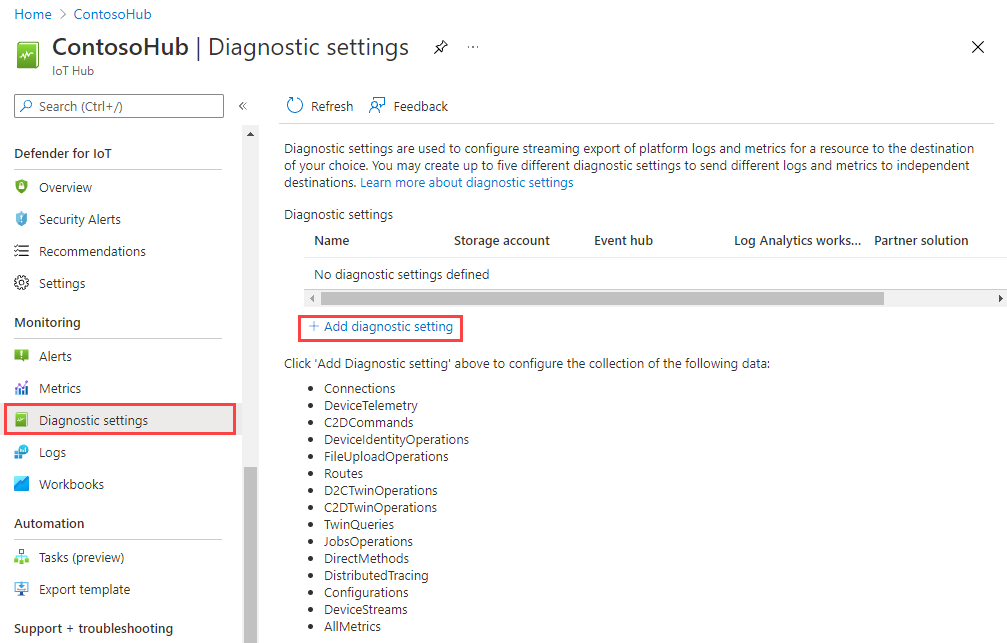Navigate to Home via the breadcrumb
Image resolution: width=1007 pixels, height=643 pixels.
[32, 13]
